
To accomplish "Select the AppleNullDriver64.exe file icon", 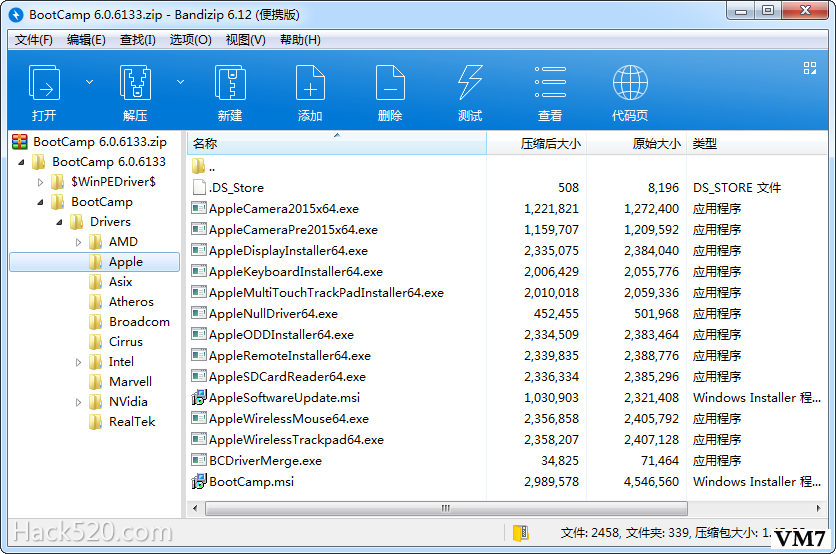I will pos(199,313).
